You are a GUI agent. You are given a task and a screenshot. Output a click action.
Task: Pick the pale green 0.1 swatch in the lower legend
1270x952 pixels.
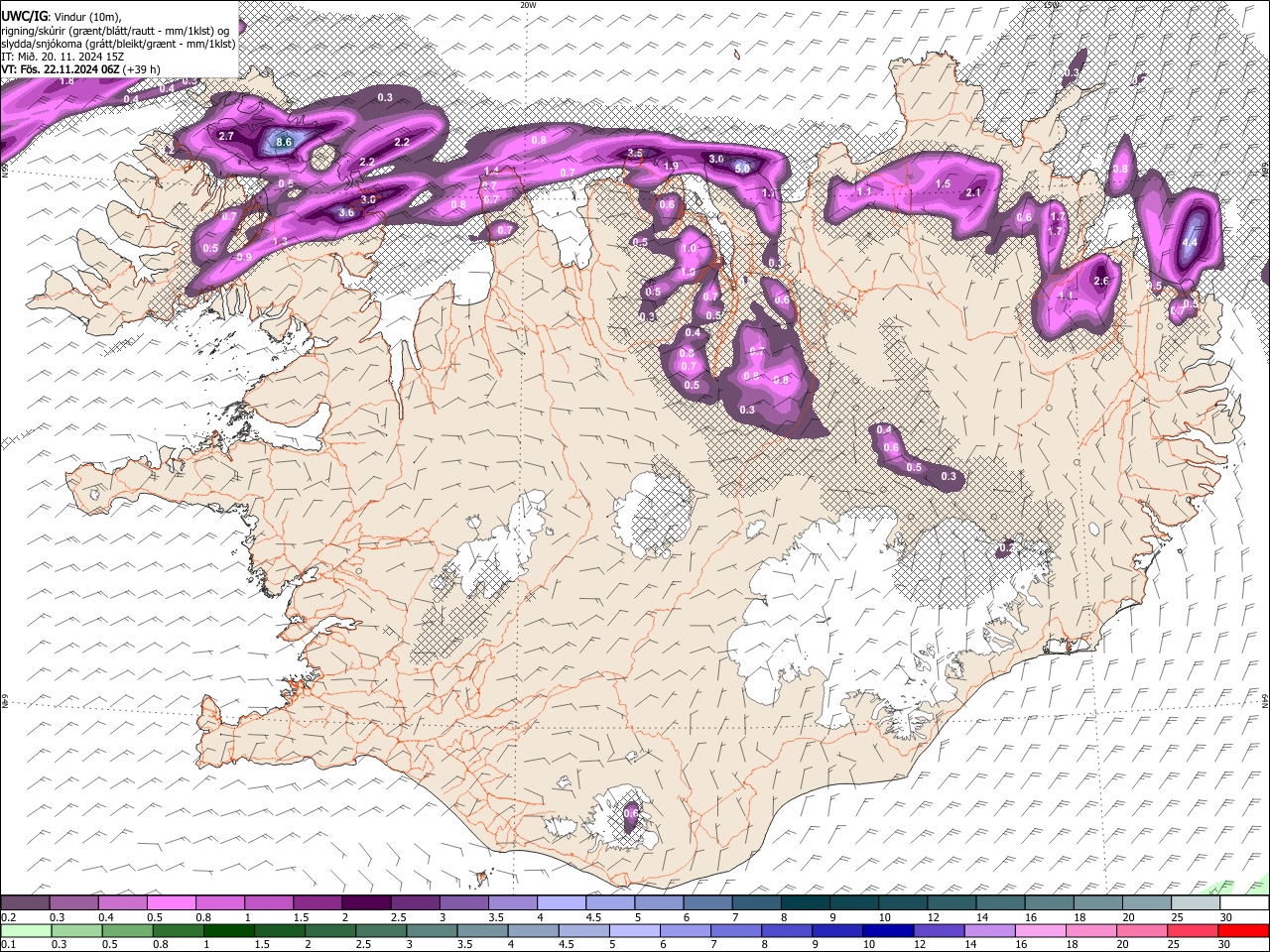(x=26, y=930)
